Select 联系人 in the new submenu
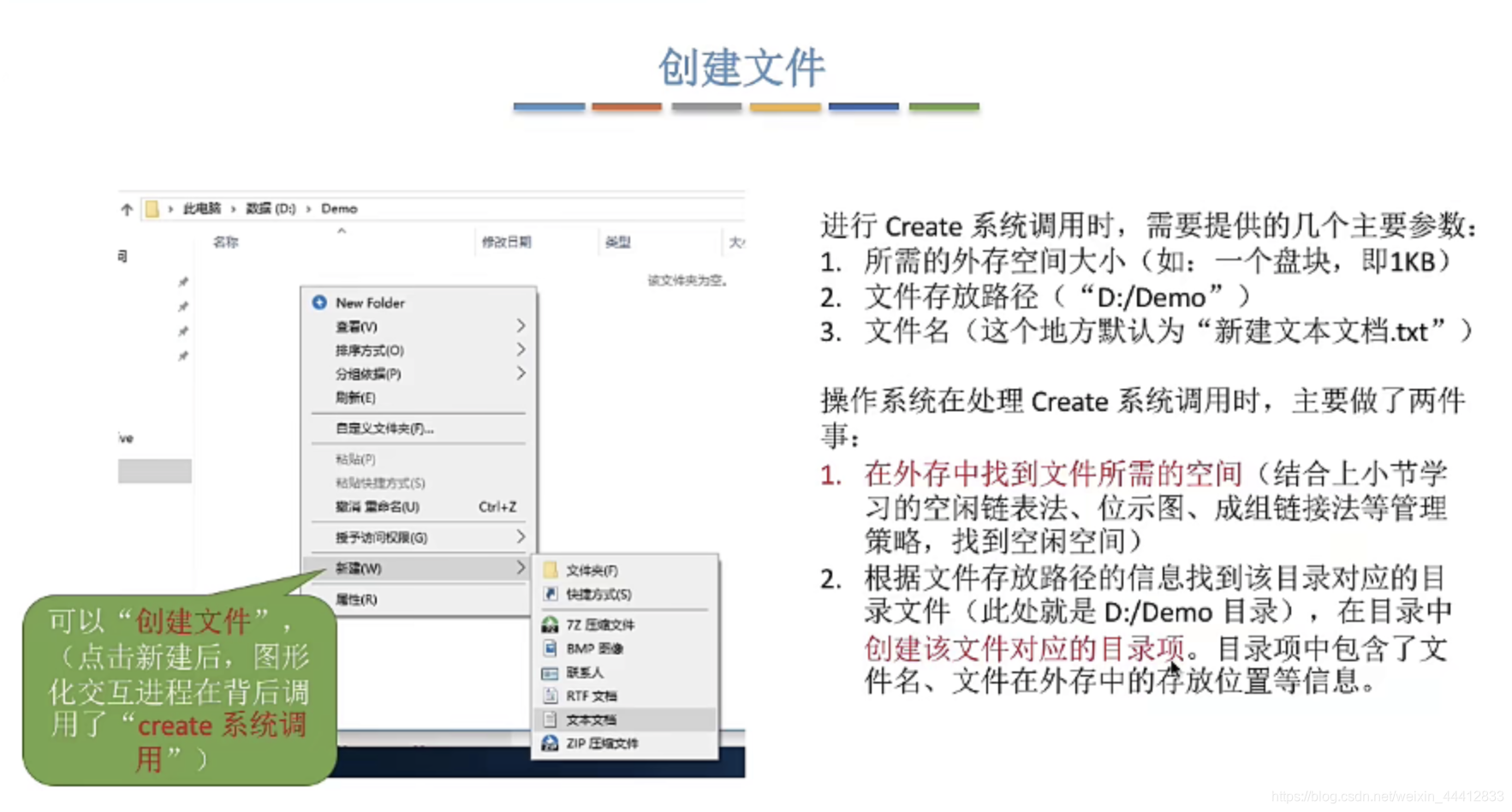This screenshot has width=1512, height=812. click(626, 672)
